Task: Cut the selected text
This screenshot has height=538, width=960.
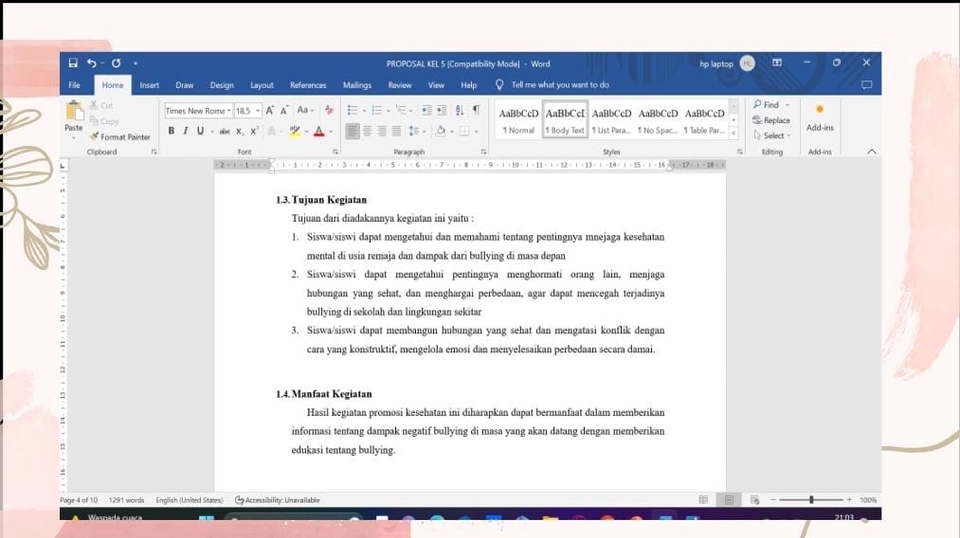Action: (x=102, y=105)
